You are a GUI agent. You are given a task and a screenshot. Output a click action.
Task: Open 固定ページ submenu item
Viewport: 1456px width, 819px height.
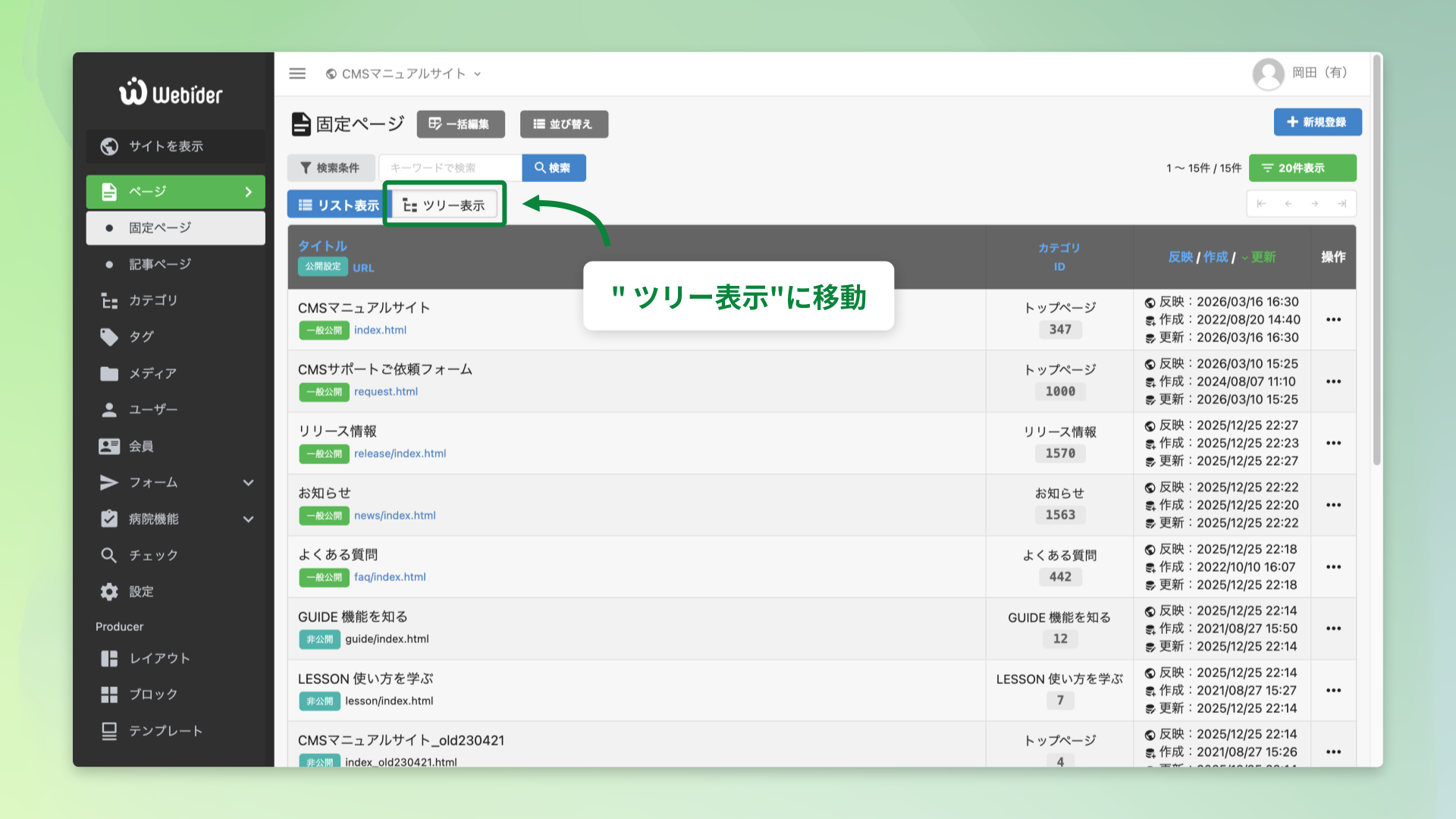pos(176,227)
